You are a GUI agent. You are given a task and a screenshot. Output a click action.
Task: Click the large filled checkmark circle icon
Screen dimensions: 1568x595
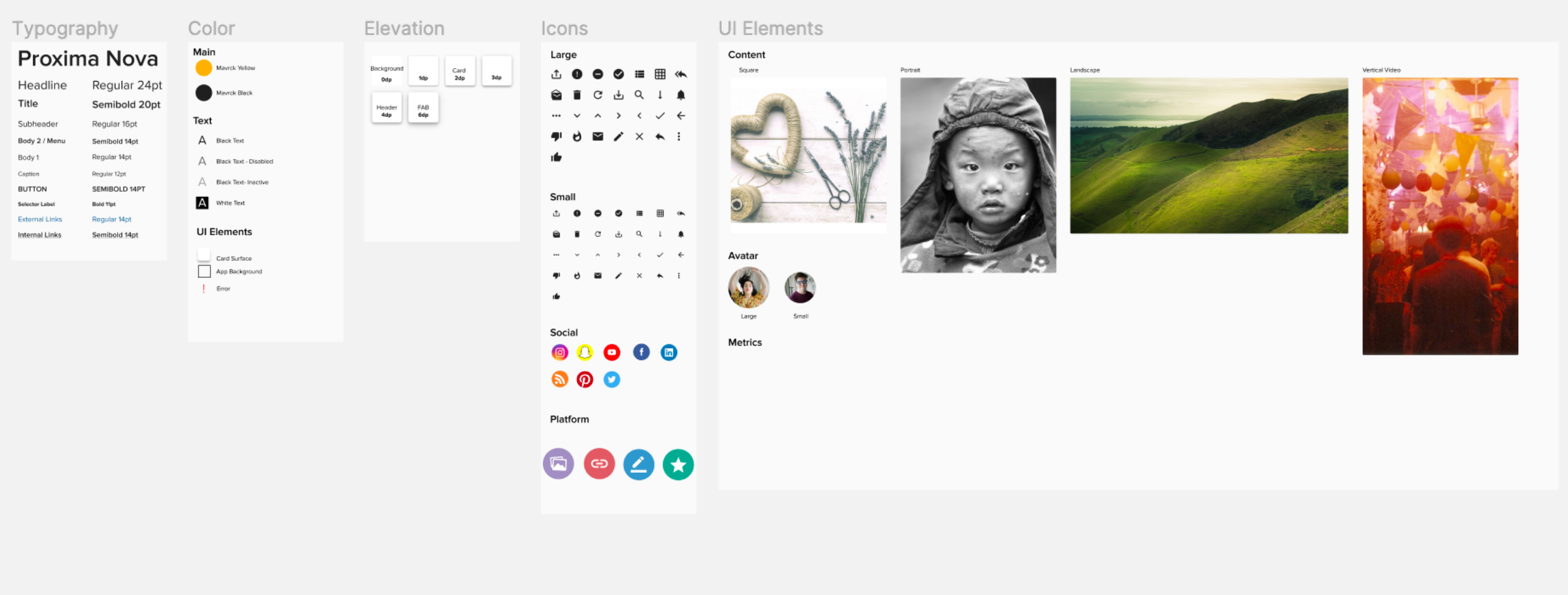click(618, 74)
